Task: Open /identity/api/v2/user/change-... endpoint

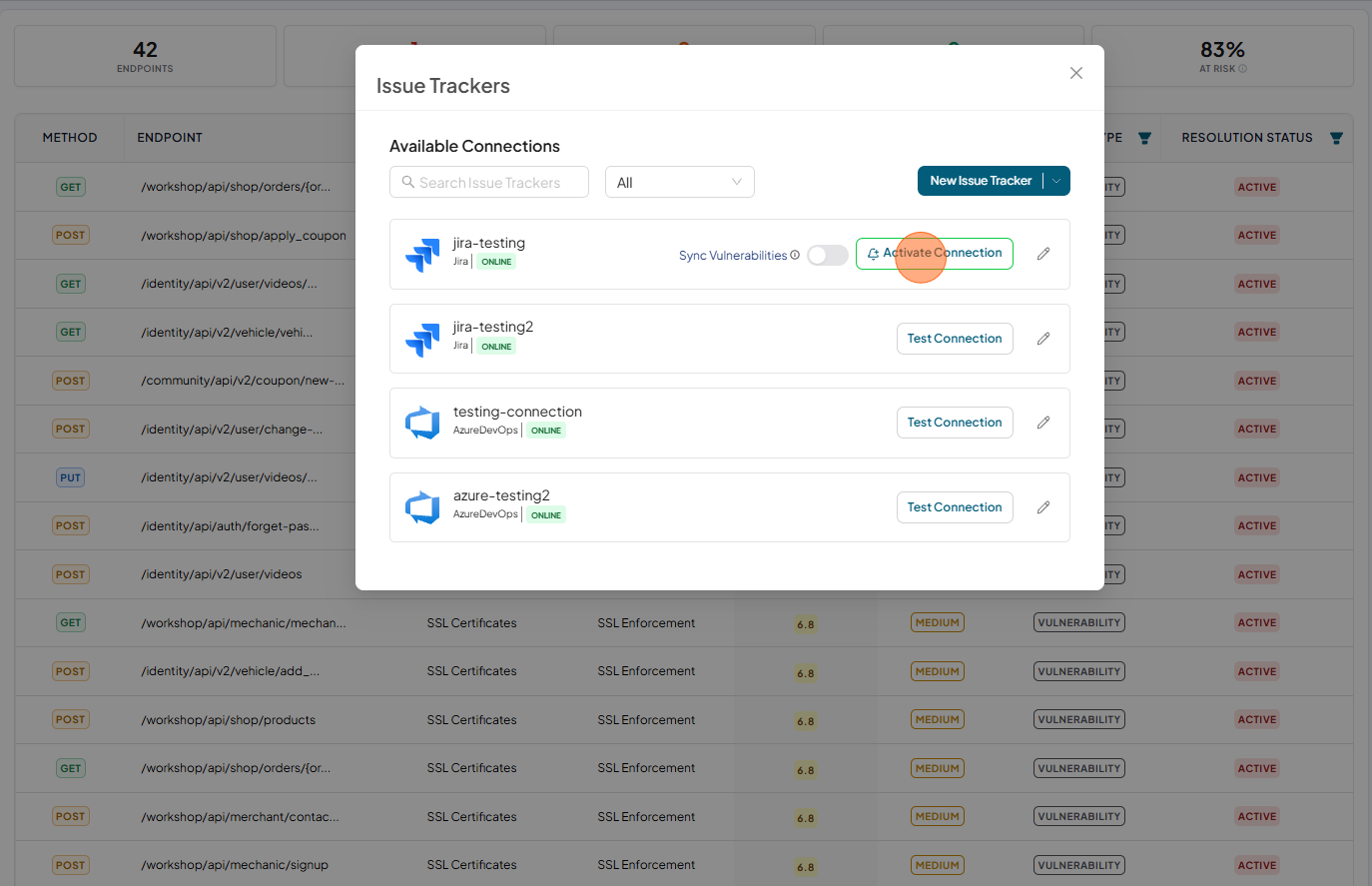Action: [232, 430]
